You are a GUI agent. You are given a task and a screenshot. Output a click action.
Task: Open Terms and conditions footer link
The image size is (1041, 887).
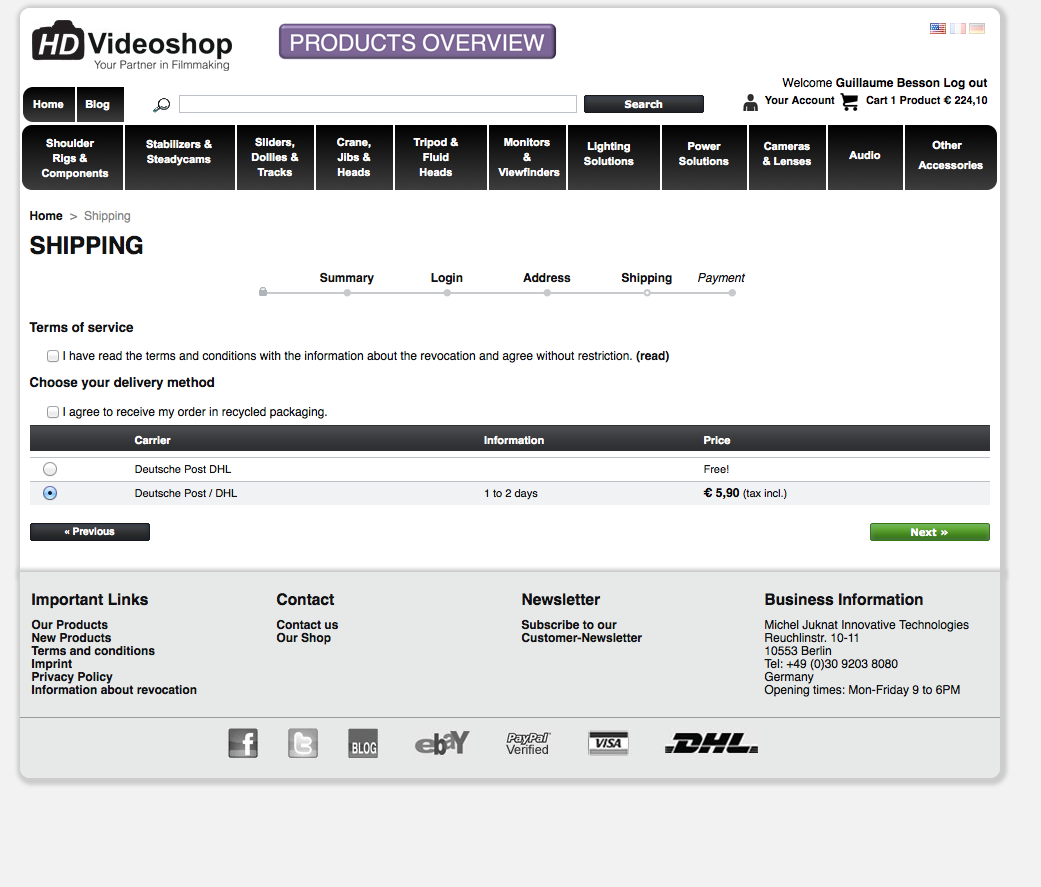[93, 651]
